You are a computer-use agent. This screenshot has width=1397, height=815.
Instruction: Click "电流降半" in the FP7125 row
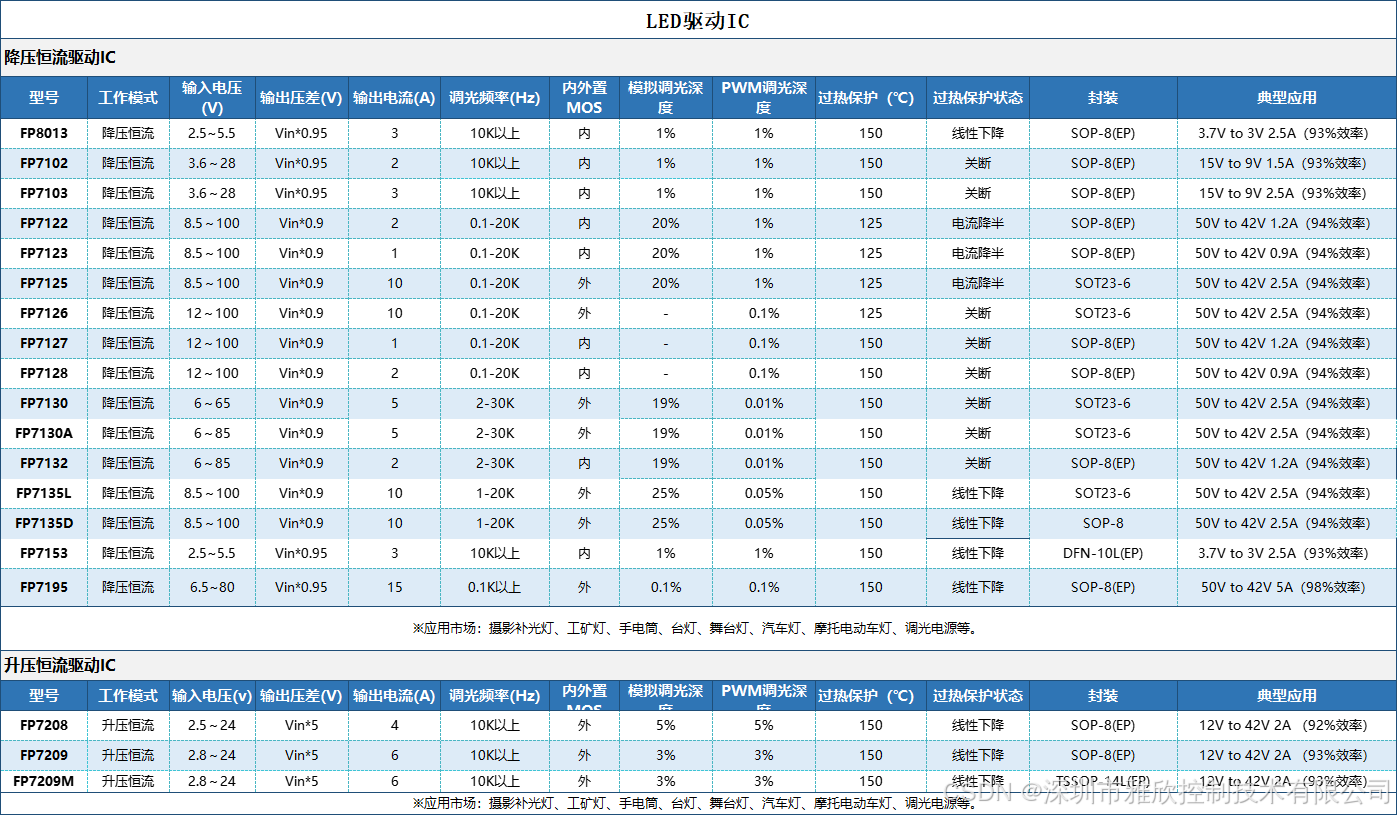tap(978, 283)
